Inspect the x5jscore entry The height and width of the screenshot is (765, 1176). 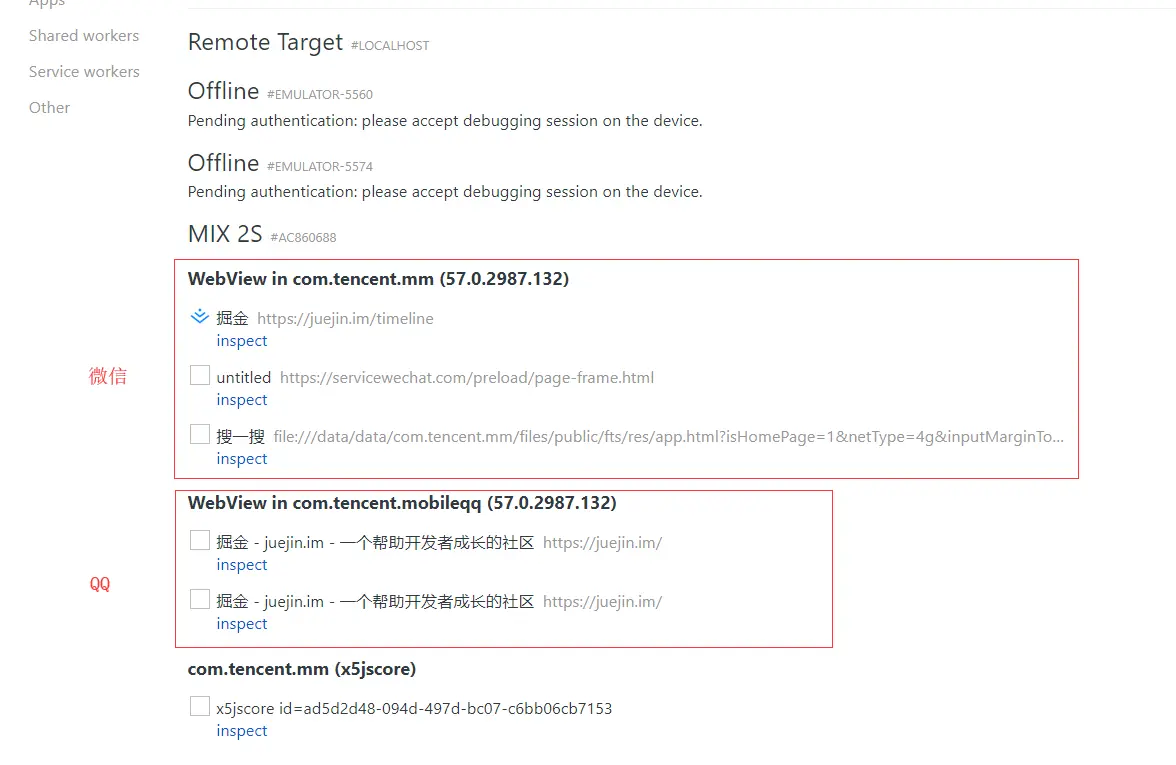pos(242,730)
